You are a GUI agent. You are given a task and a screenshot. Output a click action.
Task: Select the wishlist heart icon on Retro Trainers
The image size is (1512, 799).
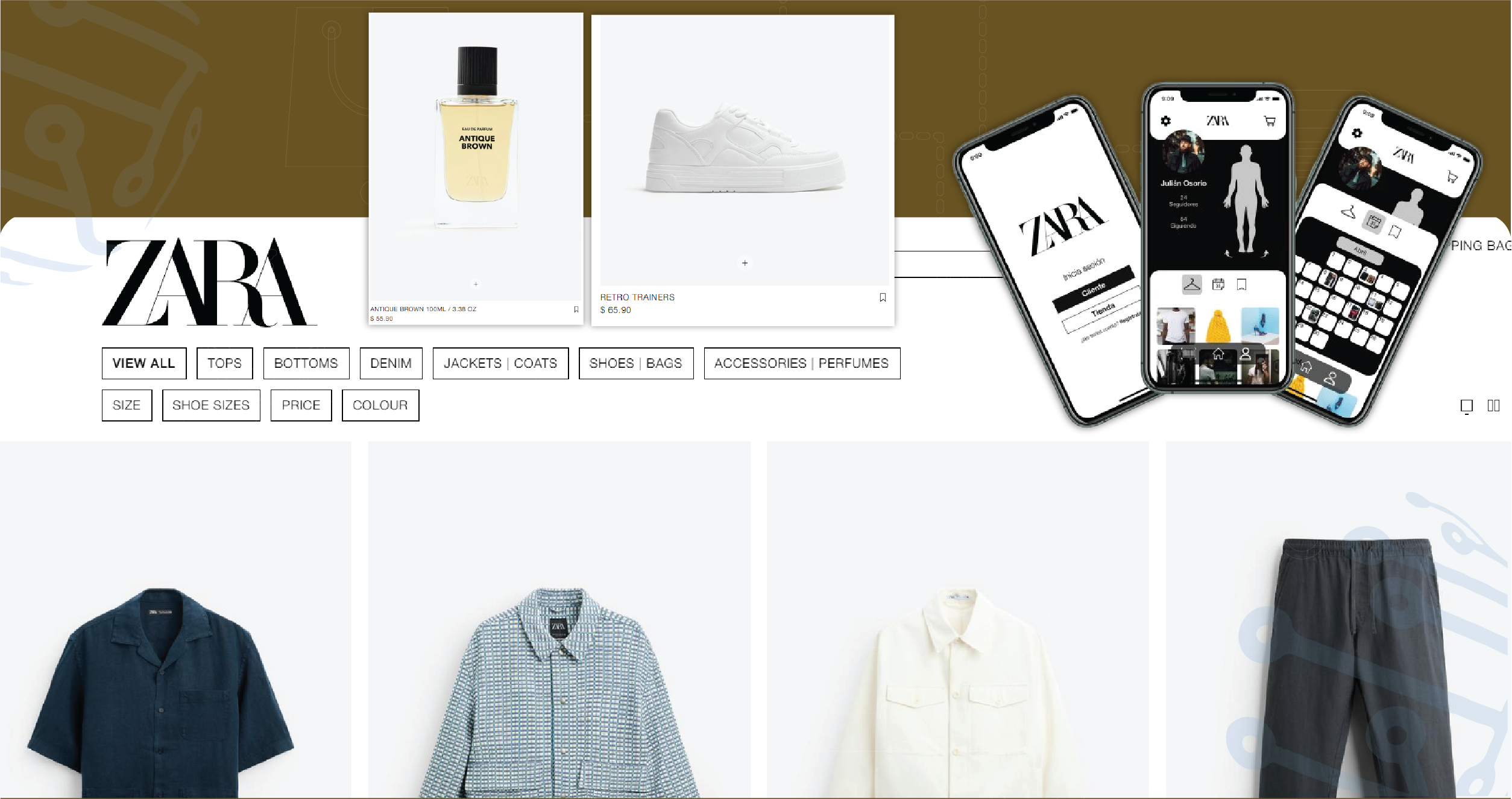[883, 297]
